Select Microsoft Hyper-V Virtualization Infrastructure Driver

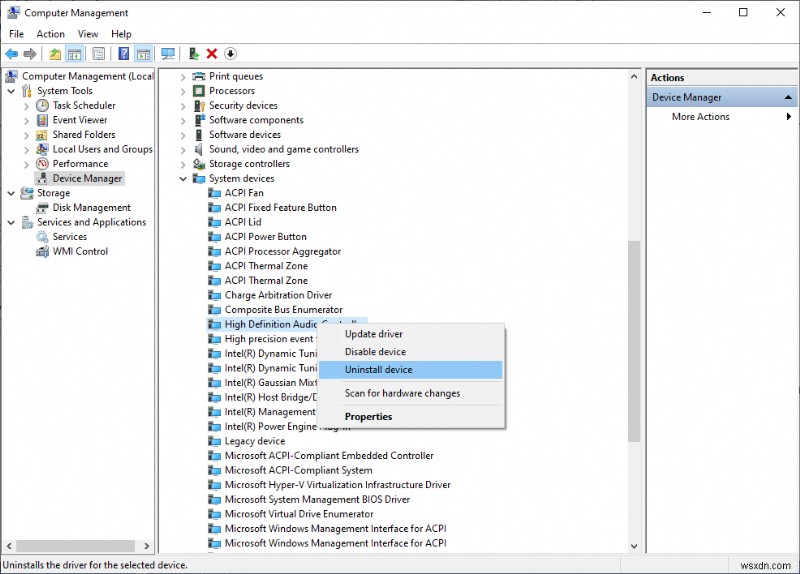pyautogui.click(x=338, y=485)
